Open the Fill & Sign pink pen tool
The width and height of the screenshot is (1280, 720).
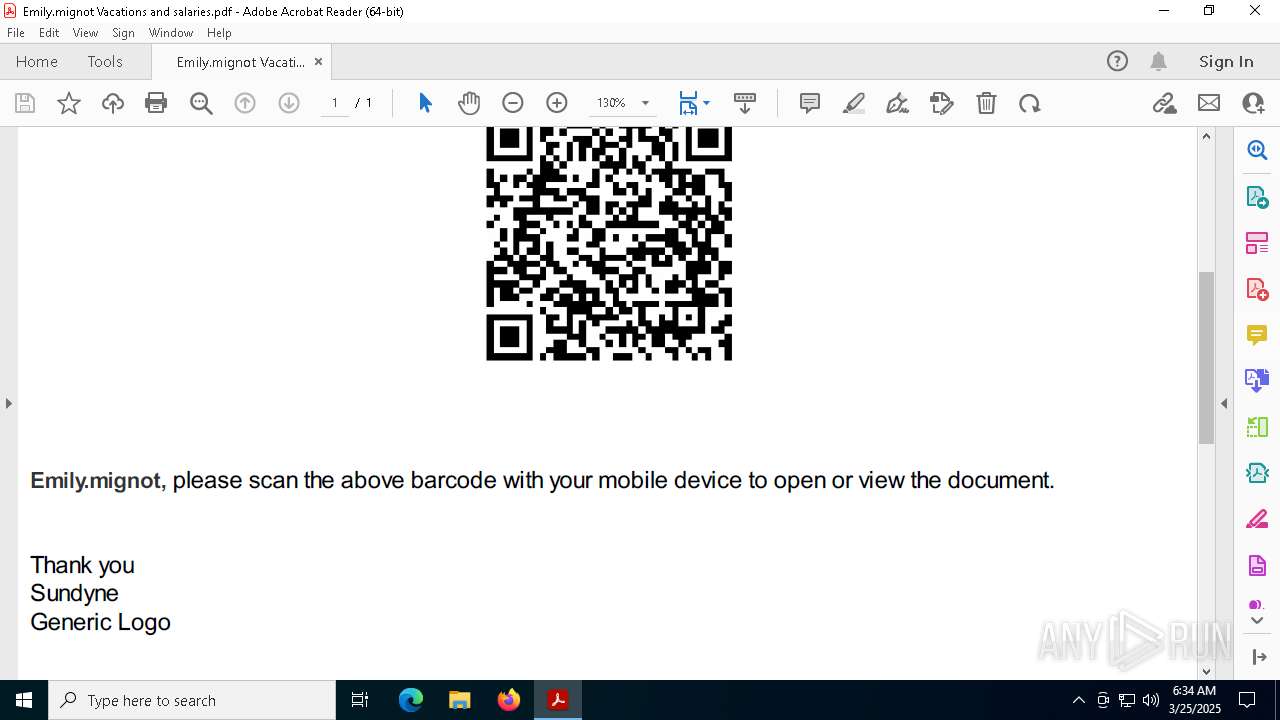pyautogui.click(x=1257, y=519)
